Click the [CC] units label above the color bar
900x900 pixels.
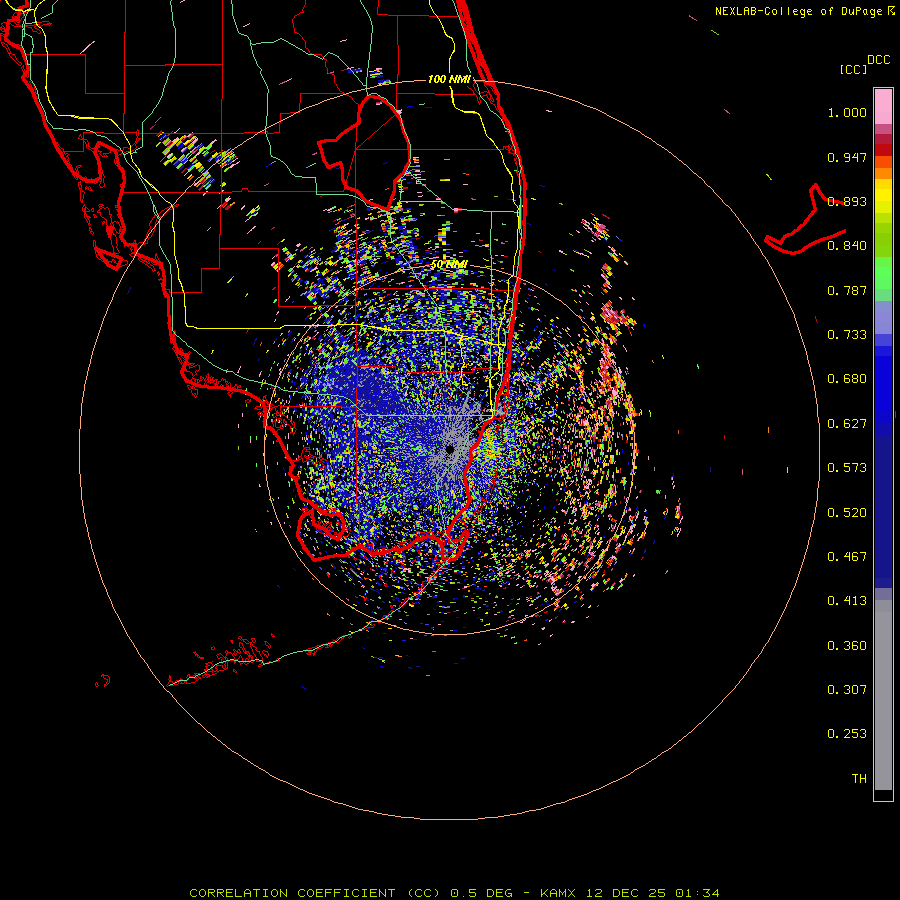[x=853, y=69]
